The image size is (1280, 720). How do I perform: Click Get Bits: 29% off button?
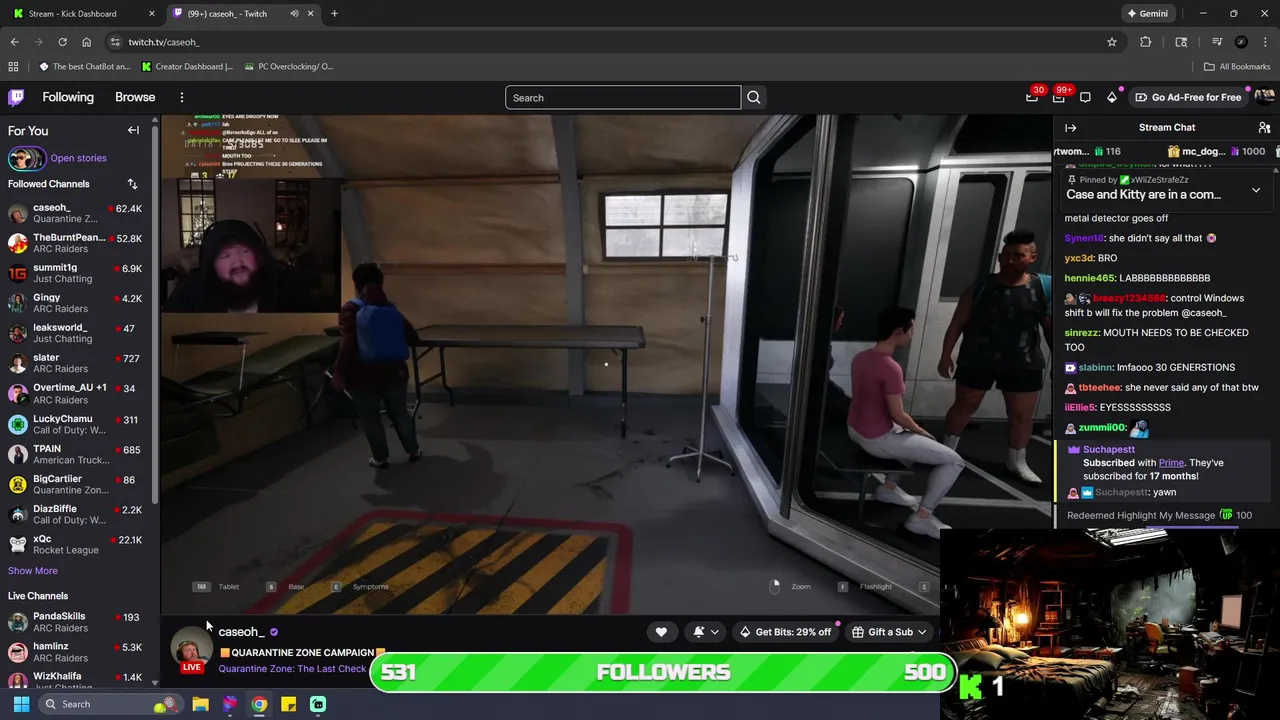point(785,632)
